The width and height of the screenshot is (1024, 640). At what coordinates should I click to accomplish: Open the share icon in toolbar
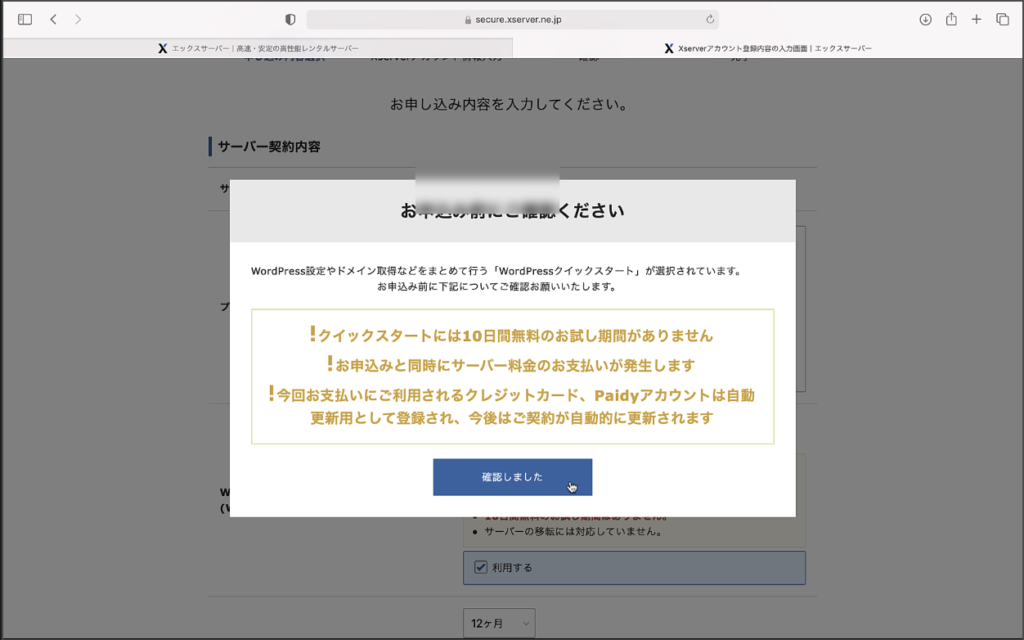tap(951, 19)
